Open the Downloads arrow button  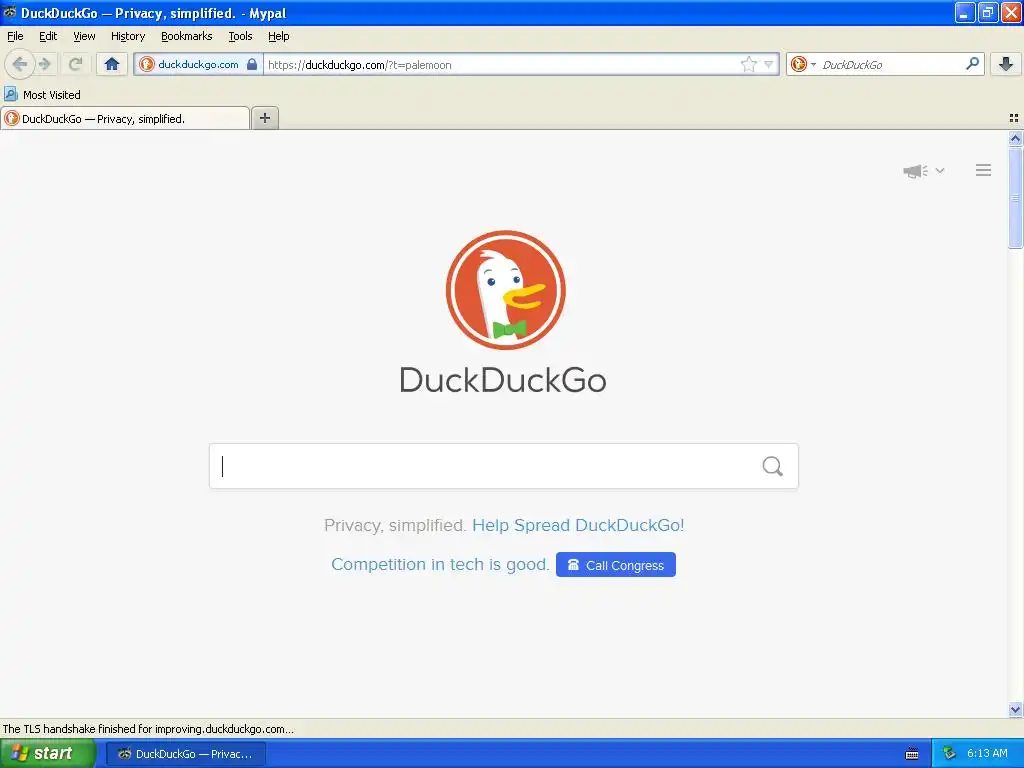pyautogui.click(x=1006, y=64)
